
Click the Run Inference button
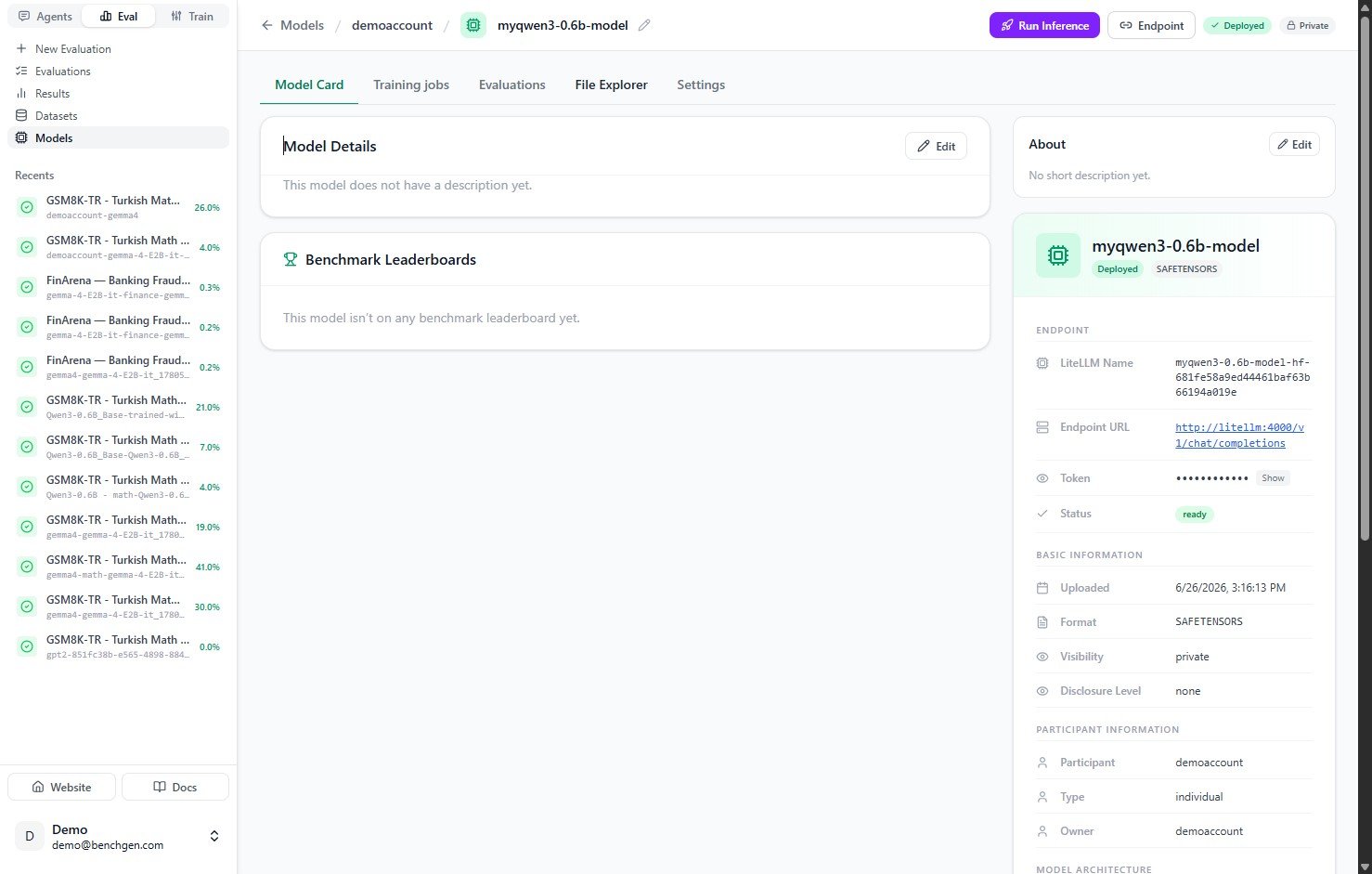1044,25
